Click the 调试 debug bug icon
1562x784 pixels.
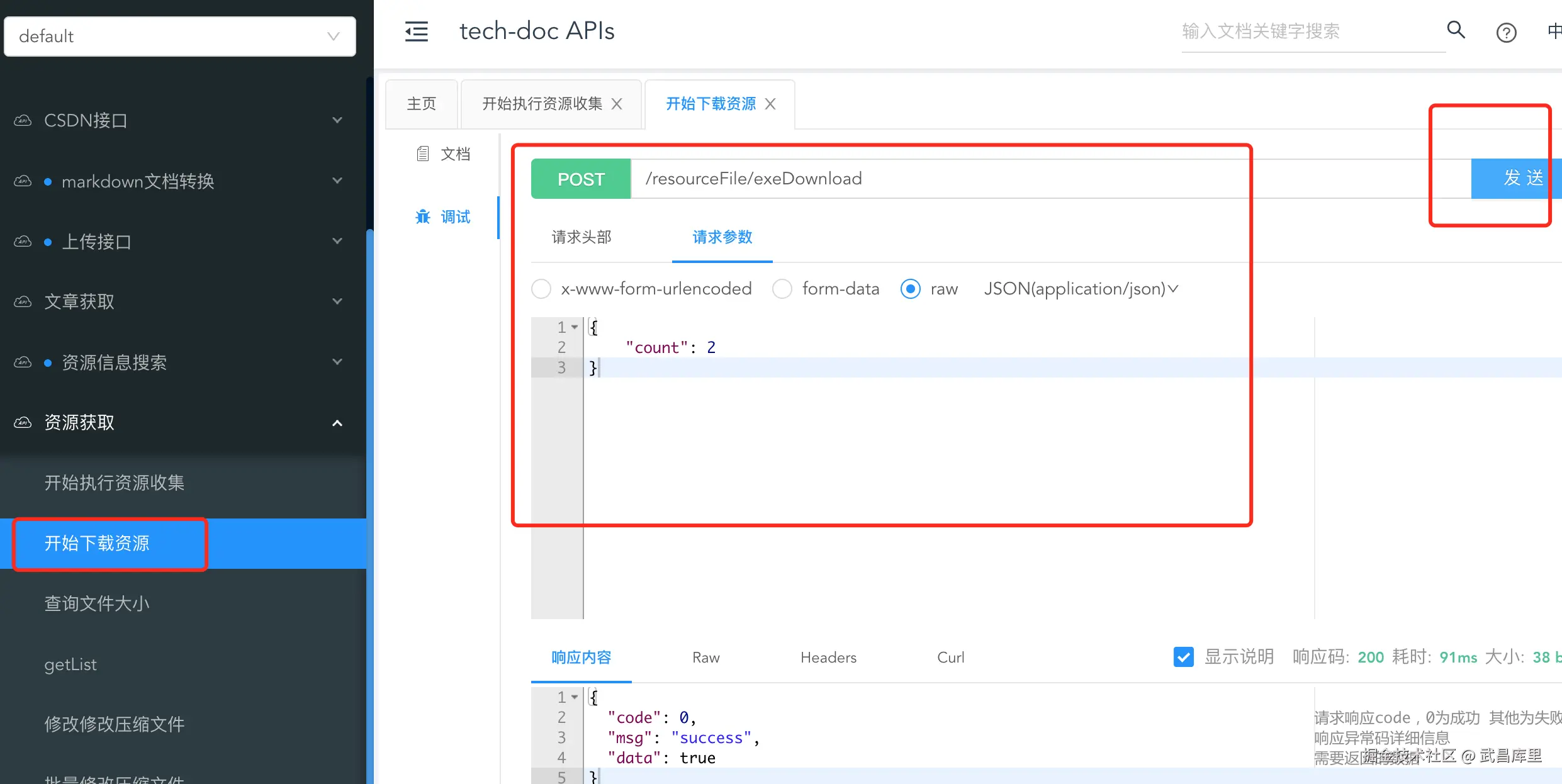click(x=423, y=217)
